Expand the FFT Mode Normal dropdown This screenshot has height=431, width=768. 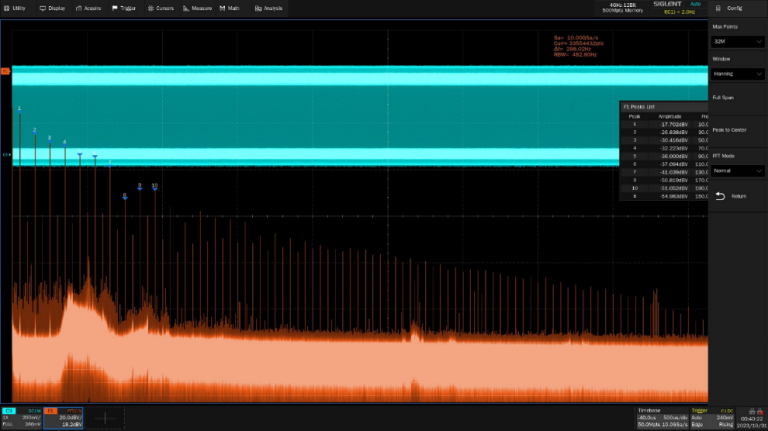(737, 171)
